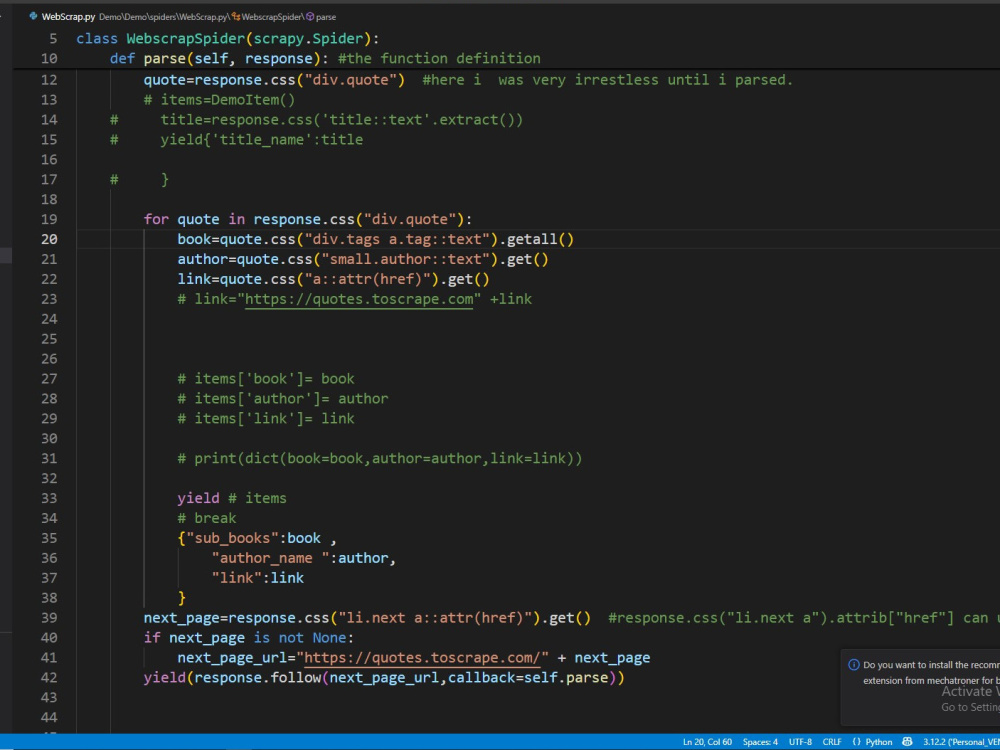Click the Copilot icon in status bar

point(907,742)
